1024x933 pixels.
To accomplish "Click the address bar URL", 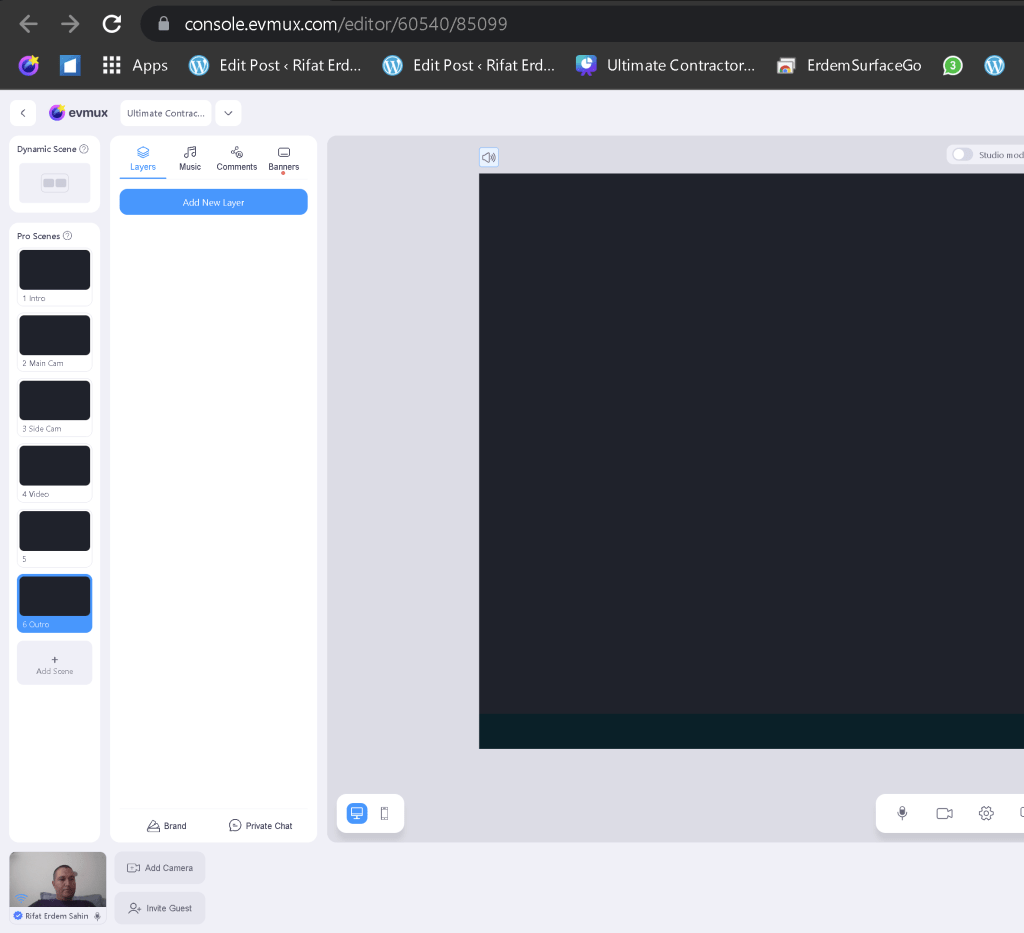I will pyautogui.click(x=345, y=24).
